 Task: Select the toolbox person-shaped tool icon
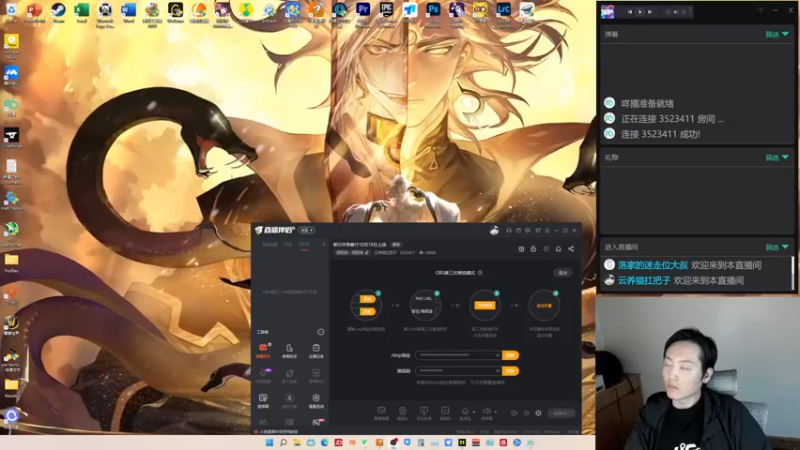point(289,350)
